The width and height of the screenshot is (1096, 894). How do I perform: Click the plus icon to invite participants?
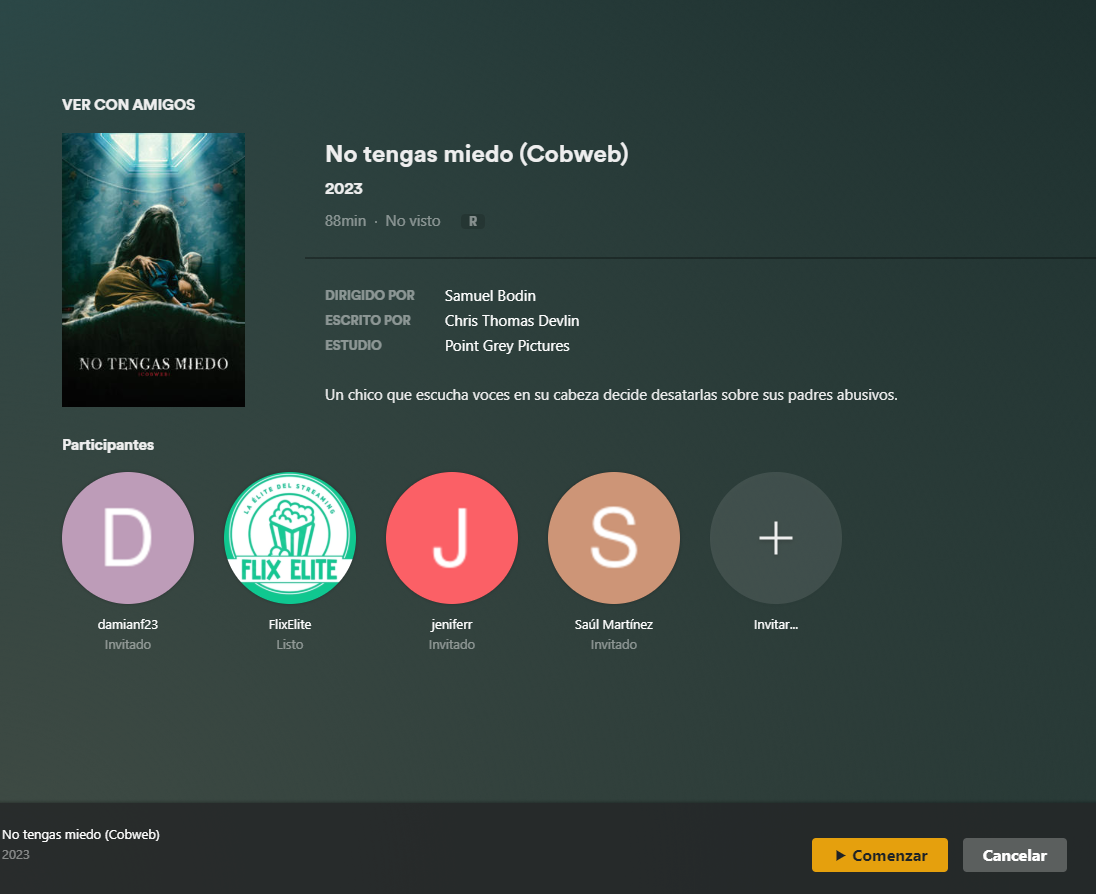pyautogui.click(x=775, y=538)
